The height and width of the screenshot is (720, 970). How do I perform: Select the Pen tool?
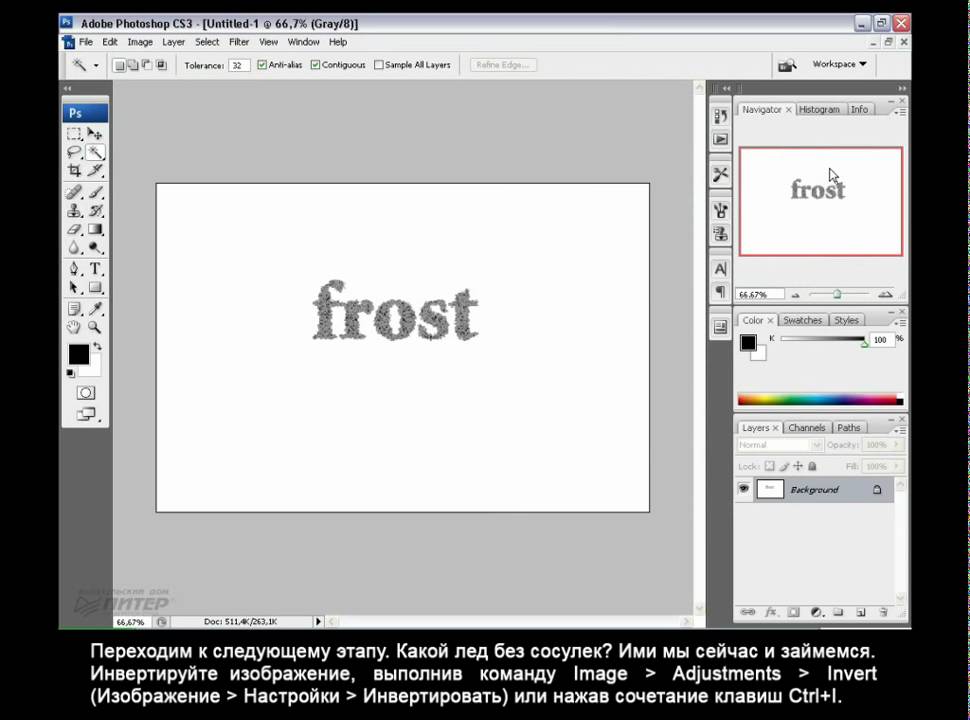click(x=74, y=269)
